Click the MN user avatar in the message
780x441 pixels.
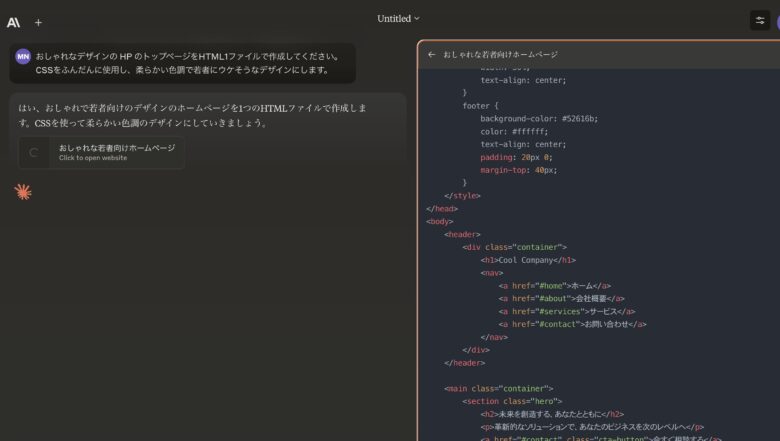[x=23, y=57]
